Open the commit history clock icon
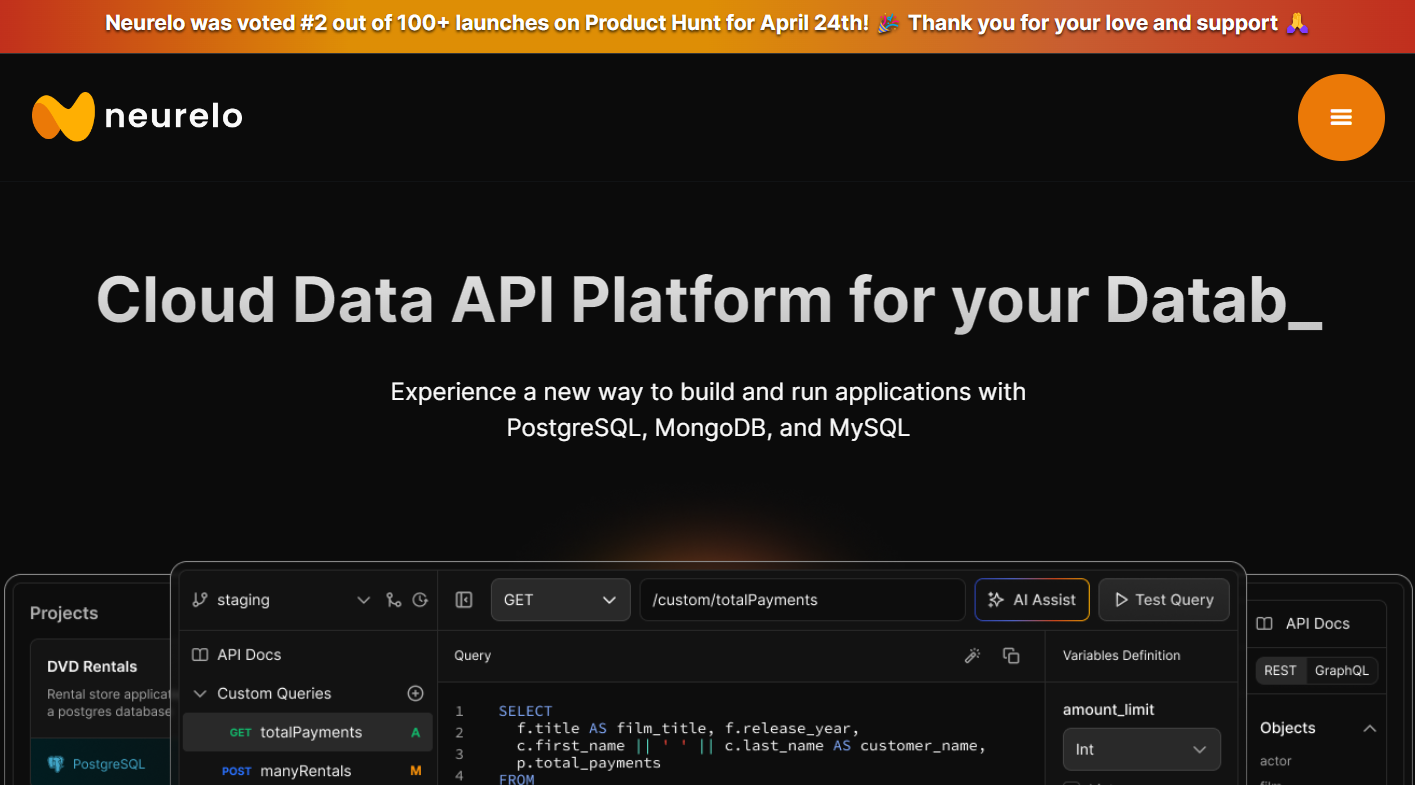 point(420,600)
